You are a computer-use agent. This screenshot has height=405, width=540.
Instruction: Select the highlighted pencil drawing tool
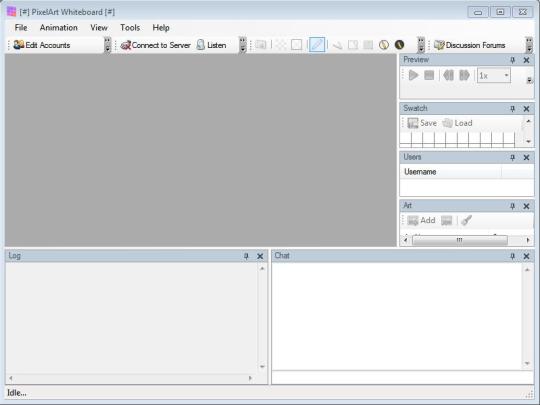click(x=317, y=45)
